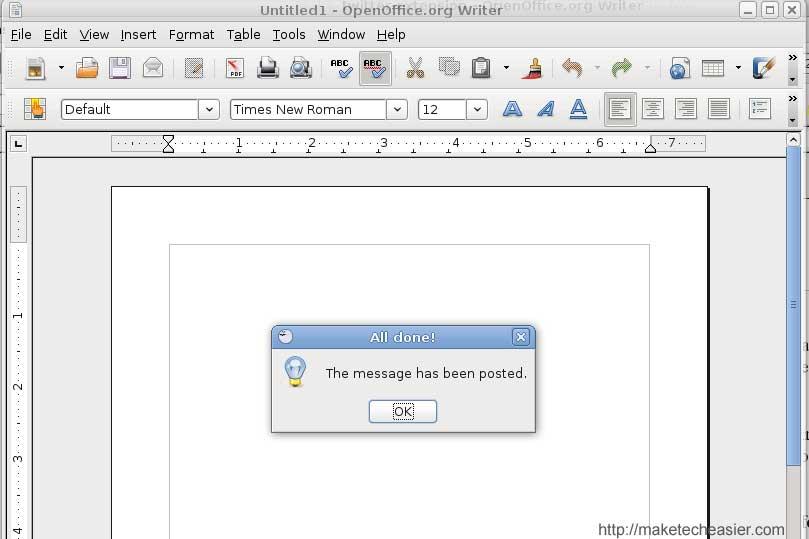Click the Undo arrow icon

point(573,68)
